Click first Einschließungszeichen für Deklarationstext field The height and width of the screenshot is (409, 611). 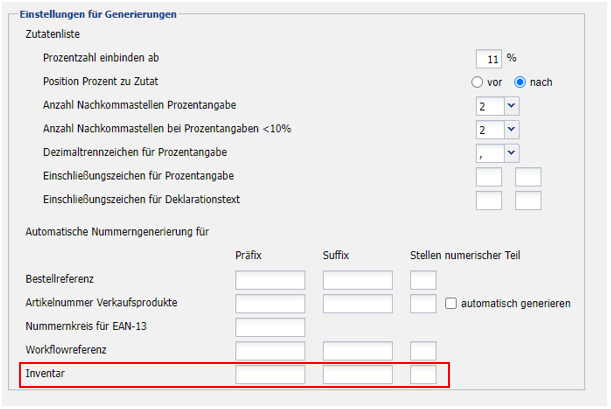[489, 200]
